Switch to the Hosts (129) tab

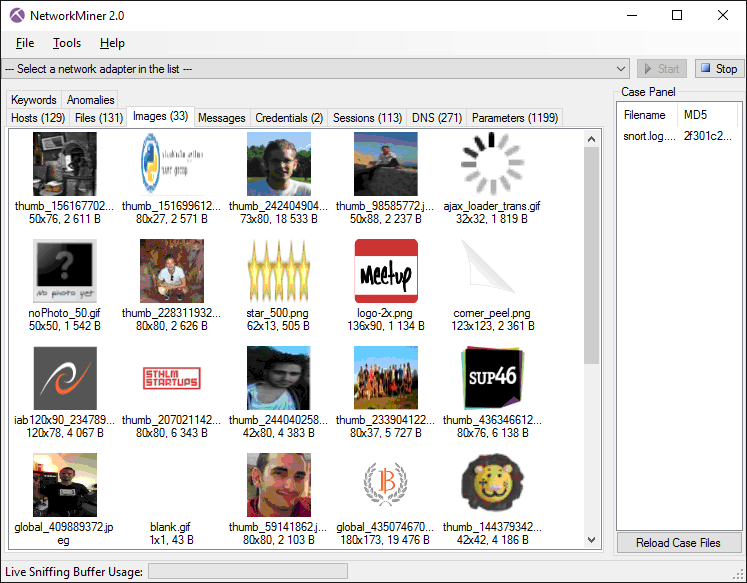pyautogui.click(x=38, y=118)
